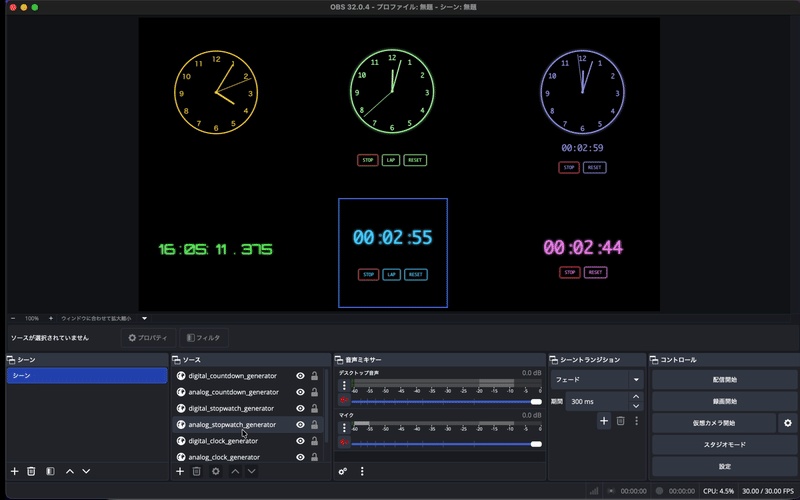Open audio mixer menu dots at bottom

[x=362, y=471]
